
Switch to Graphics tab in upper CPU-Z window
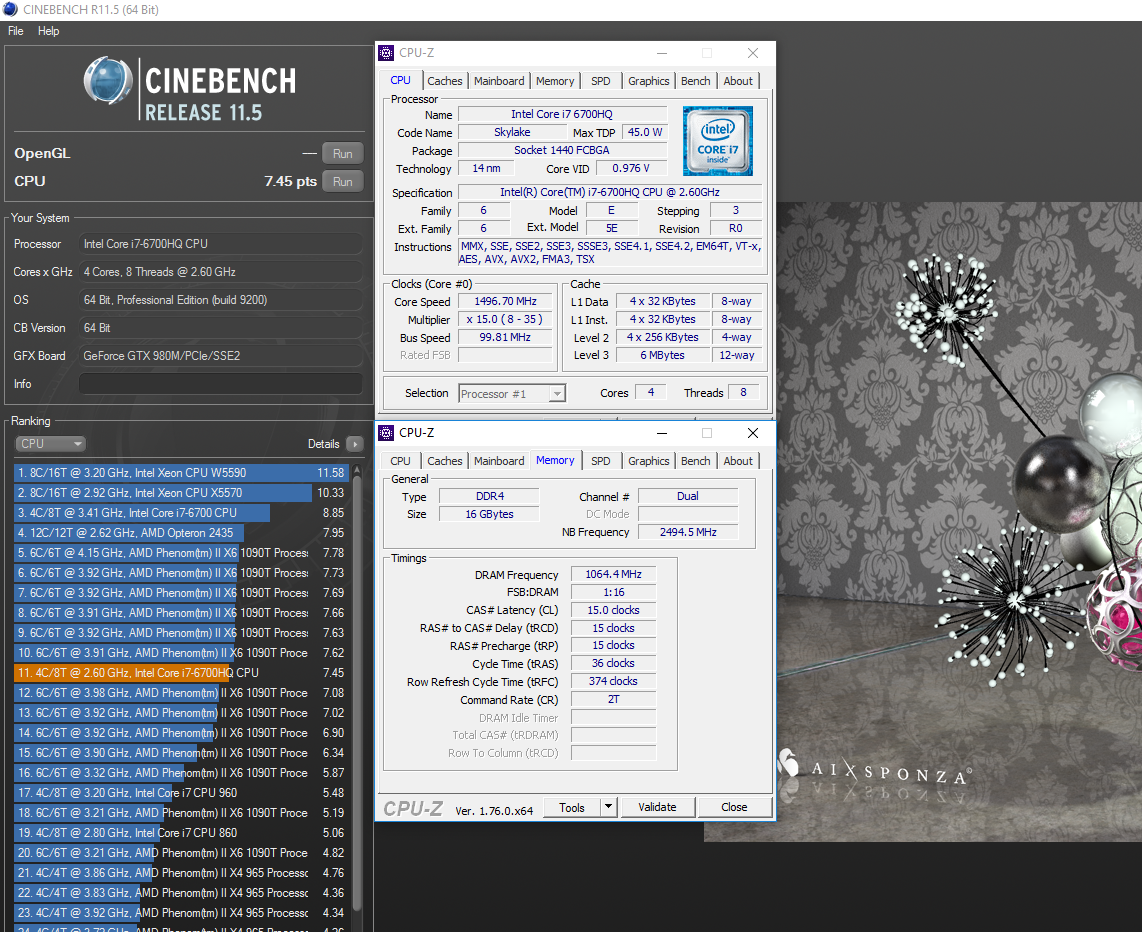point(648,81)
